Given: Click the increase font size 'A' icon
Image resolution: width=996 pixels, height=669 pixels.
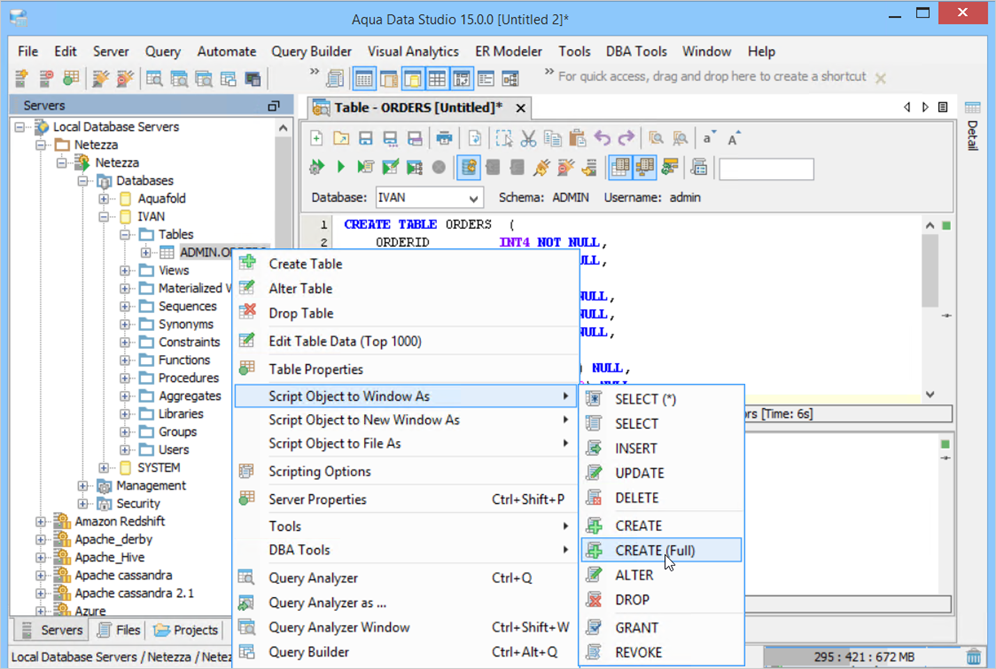Looking at the screenshot, I should pos(733,138).
